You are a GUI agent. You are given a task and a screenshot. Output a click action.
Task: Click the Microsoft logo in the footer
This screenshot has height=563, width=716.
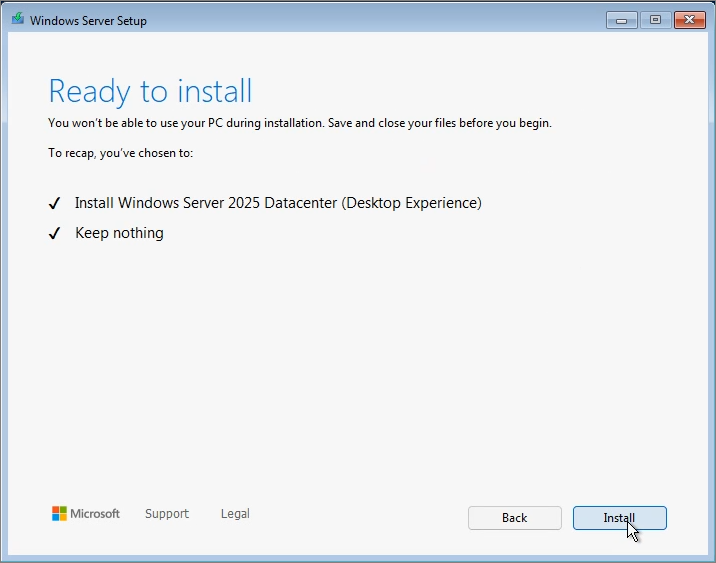coord(86,514)
